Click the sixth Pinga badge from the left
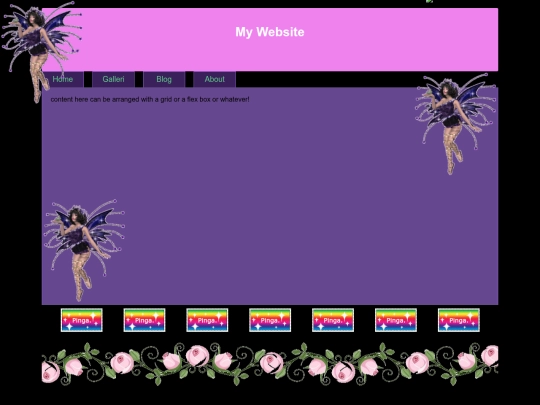The width and height of the screenshot is (540, 405). 396,320
